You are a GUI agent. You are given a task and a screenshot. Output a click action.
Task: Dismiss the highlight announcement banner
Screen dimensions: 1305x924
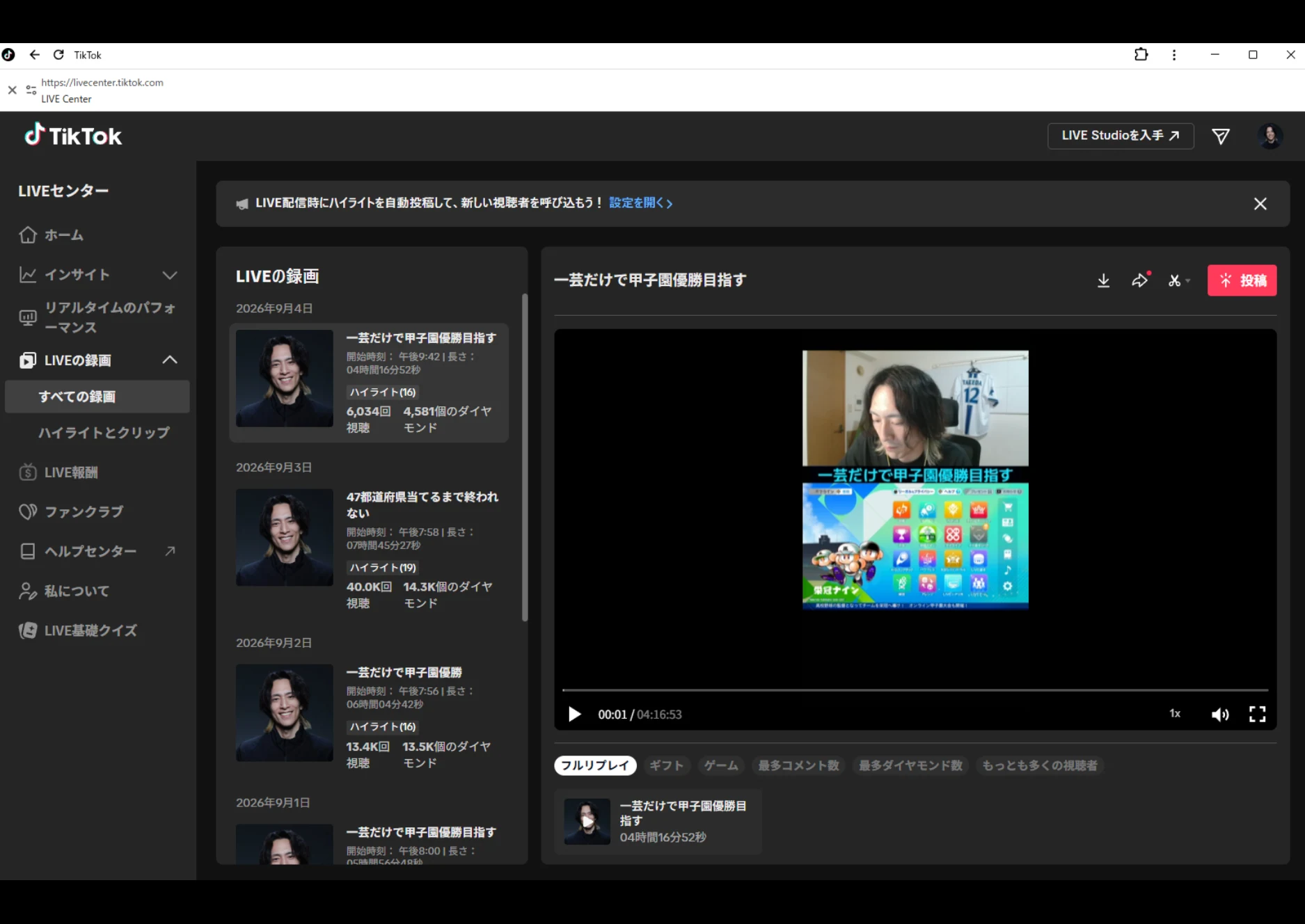pyautogui.click(x=1260, y=204)
